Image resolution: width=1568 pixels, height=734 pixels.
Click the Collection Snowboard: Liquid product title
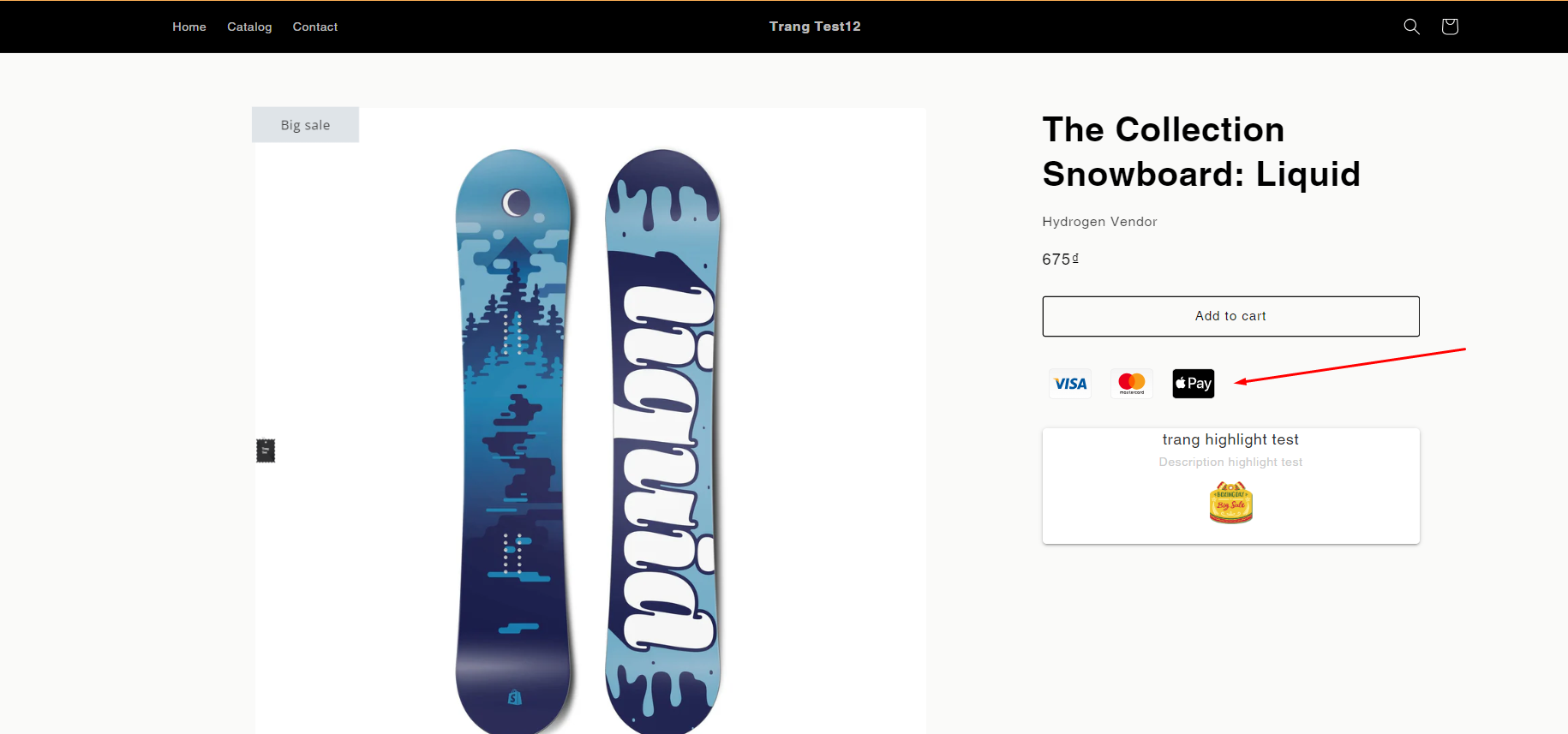[1201, 152]
